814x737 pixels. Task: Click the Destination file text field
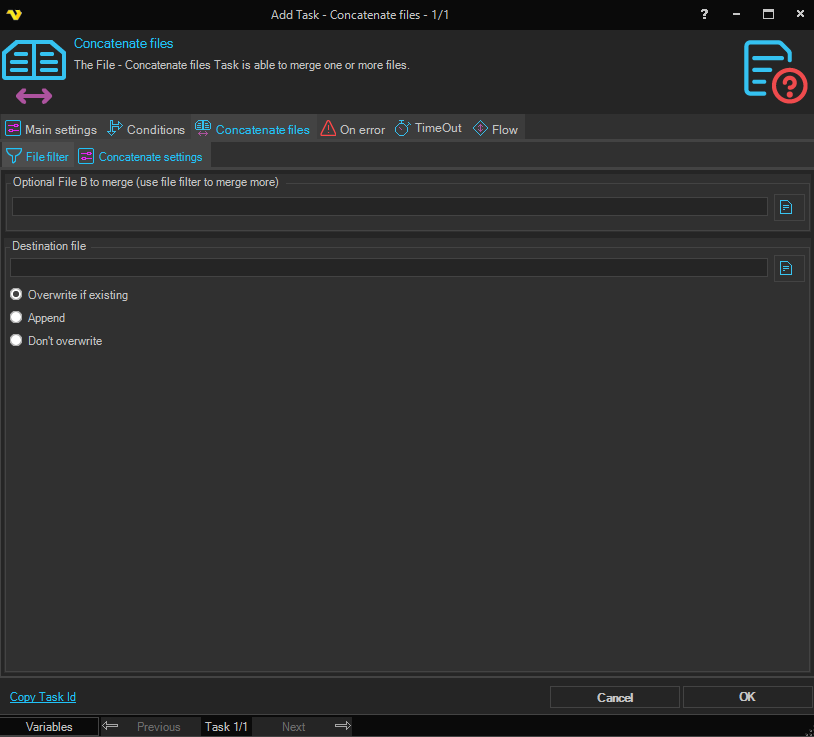pyautogui.click(x=389, y=268)
